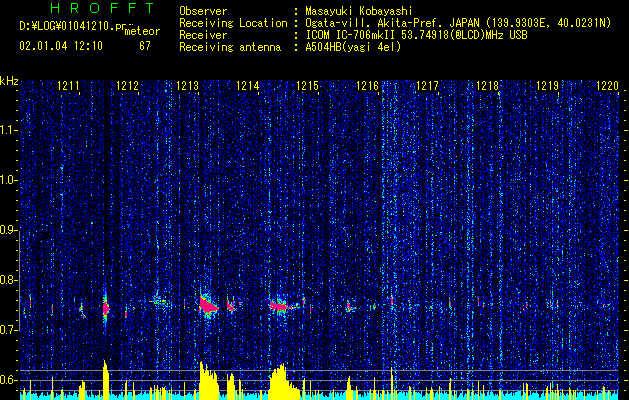
Task: Click the 1211 time marker
Action: pos(68,85)
